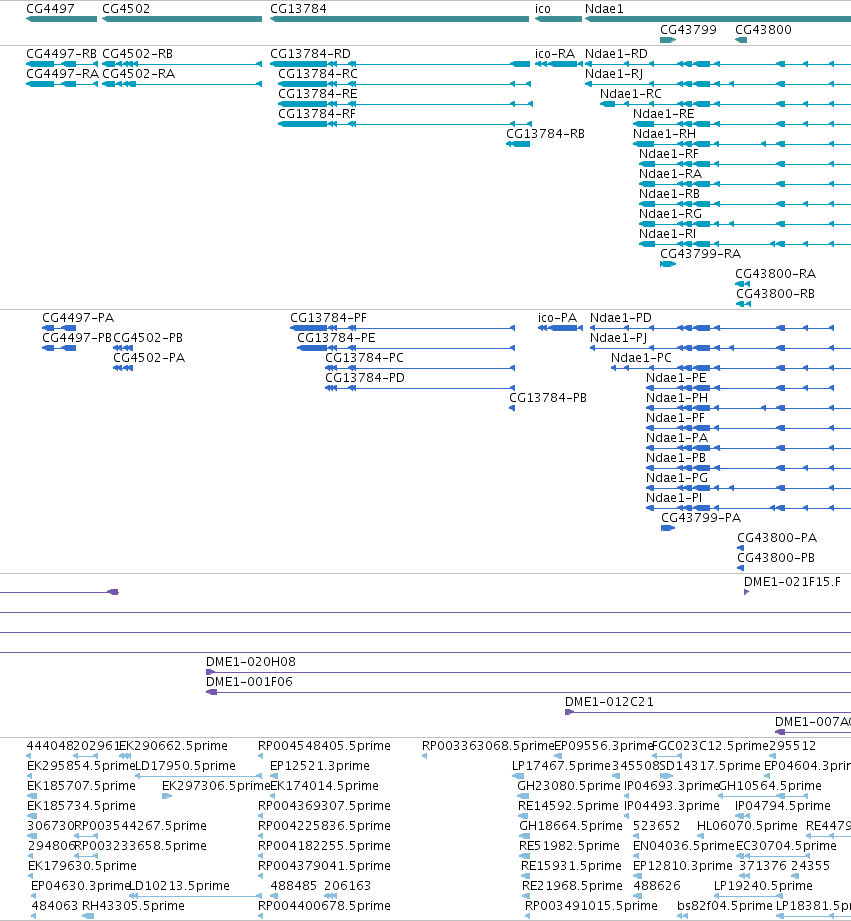This screenshot has height=921, width=851.
Task: Click the CG13784 gene label
Action: coord(298,9)
